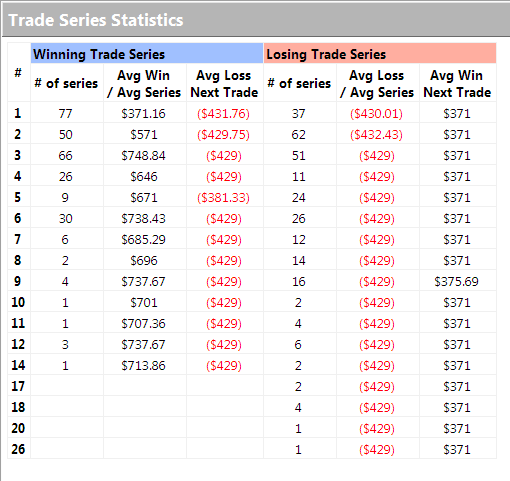Select row number 26
The image size is (510, 481).
(18, 449)
